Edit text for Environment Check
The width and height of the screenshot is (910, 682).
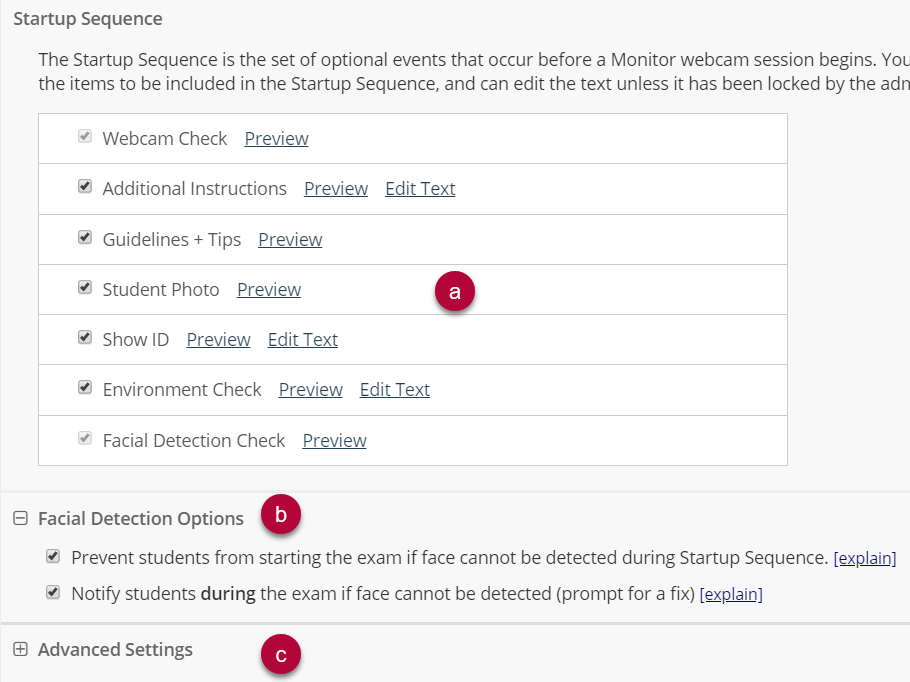(395, 389)
